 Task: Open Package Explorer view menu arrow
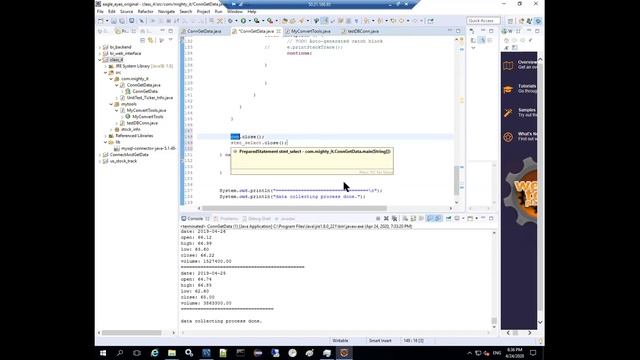tap(171, 40)
